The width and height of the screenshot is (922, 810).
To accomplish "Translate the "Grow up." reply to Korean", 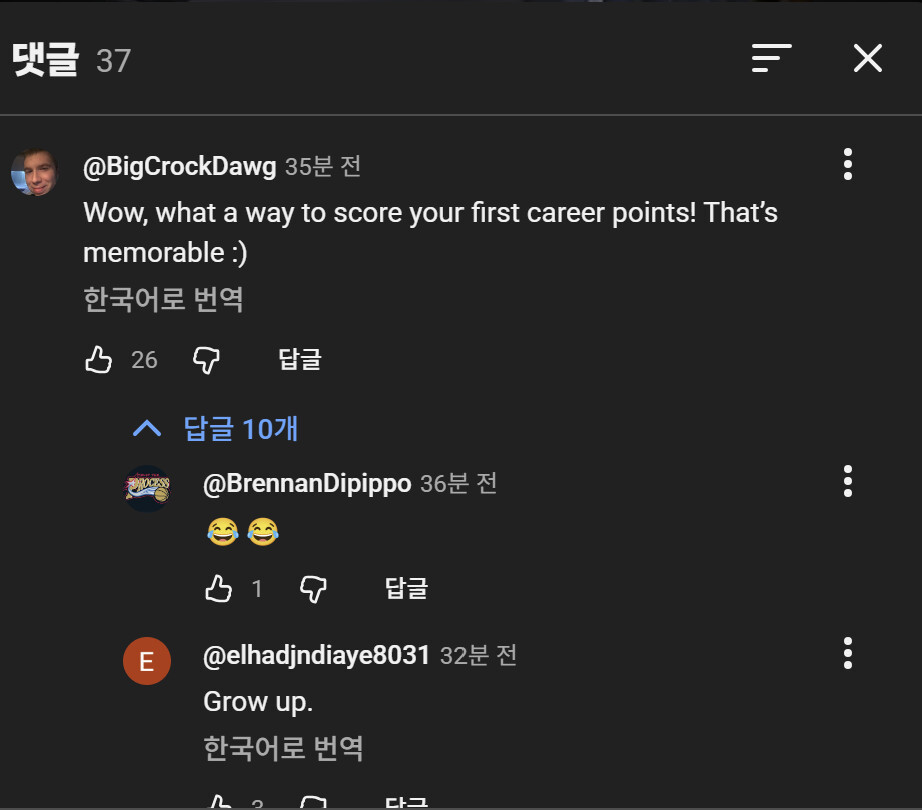I will point(283,748).
